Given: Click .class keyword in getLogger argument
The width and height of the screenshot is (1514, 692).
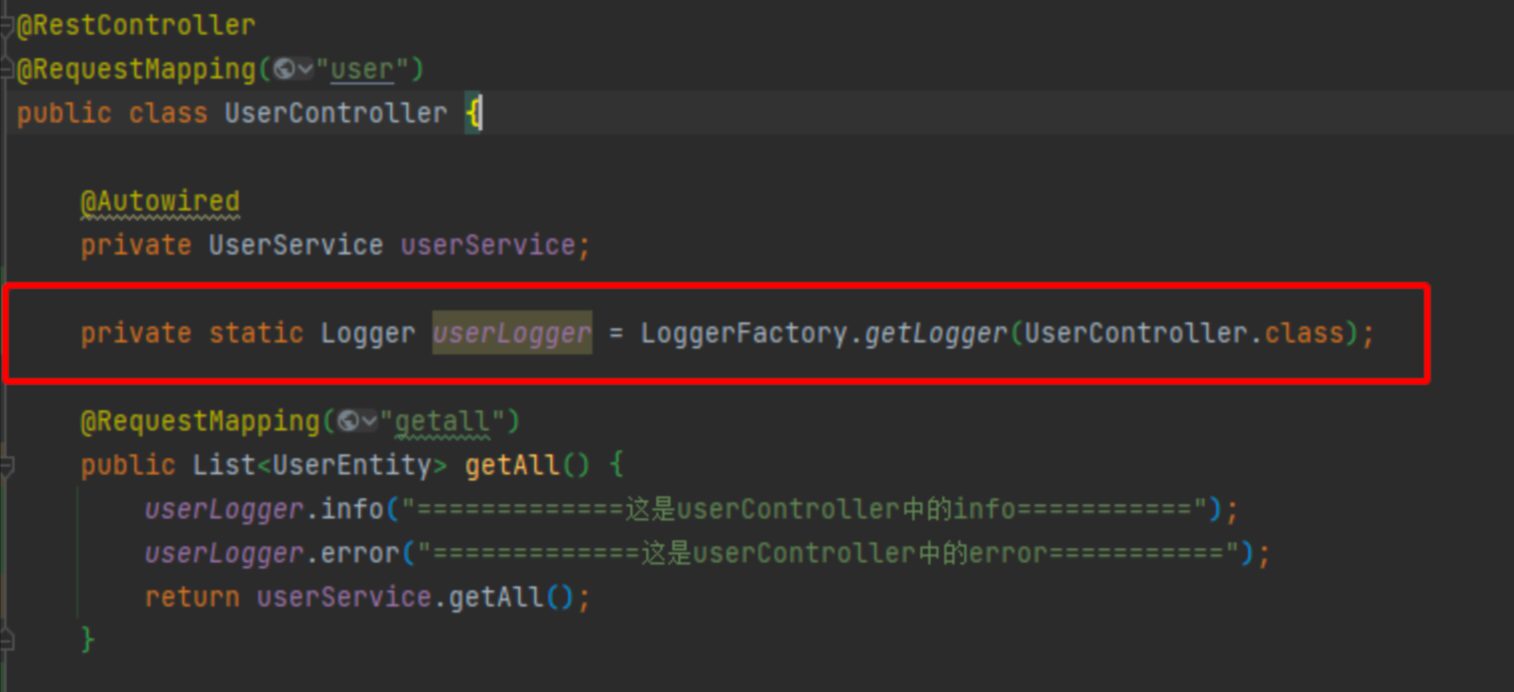Looking at the screenshot, I should [x=1305, y=333].
